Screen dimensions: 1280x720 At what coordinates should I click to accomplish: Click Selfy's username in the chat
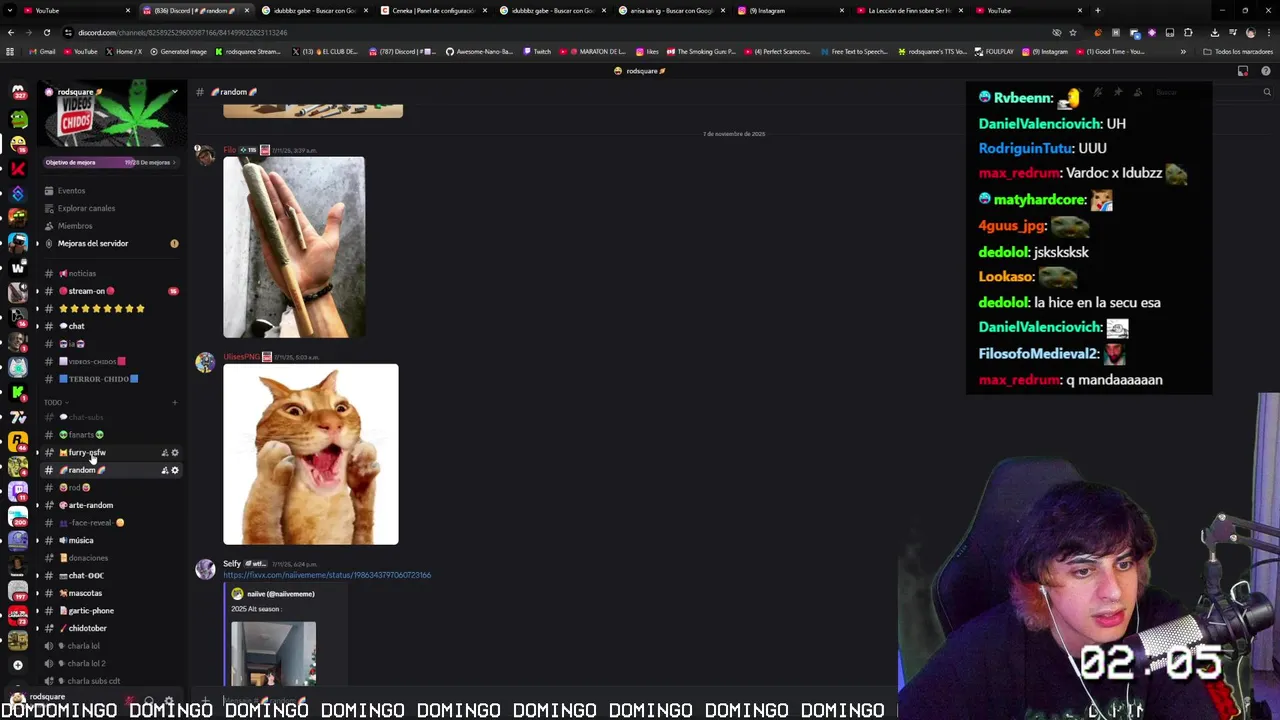(232, 564)
